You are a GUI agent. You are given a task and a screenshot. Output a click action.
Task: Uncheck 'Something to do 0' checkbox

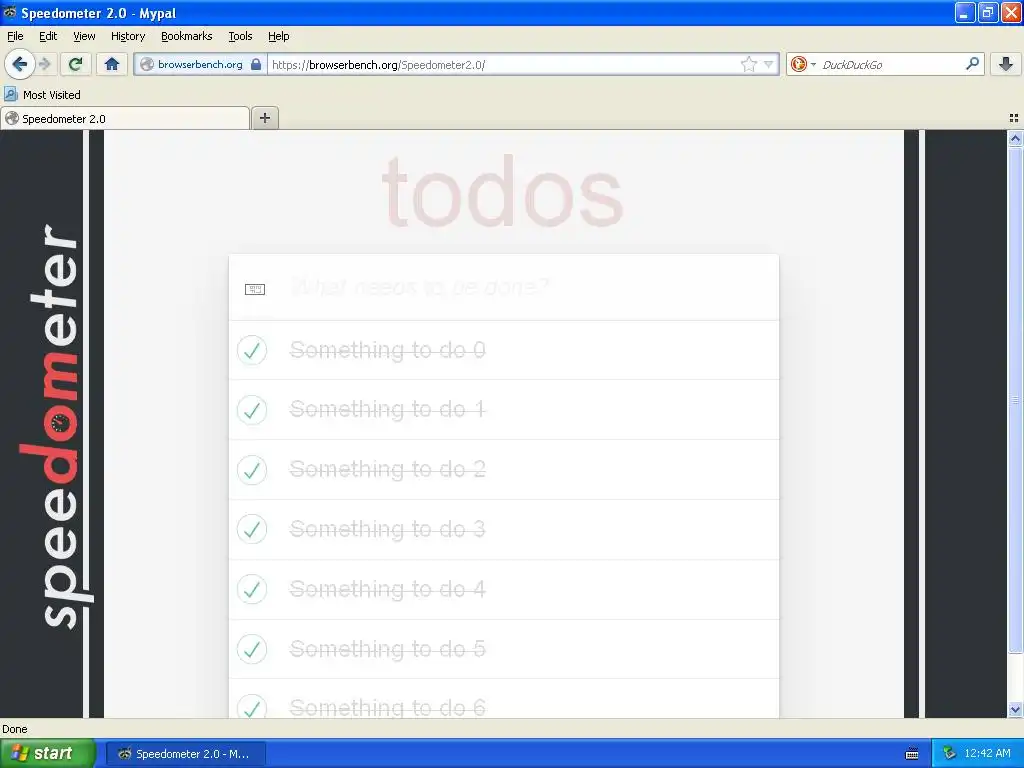[252, 350]
